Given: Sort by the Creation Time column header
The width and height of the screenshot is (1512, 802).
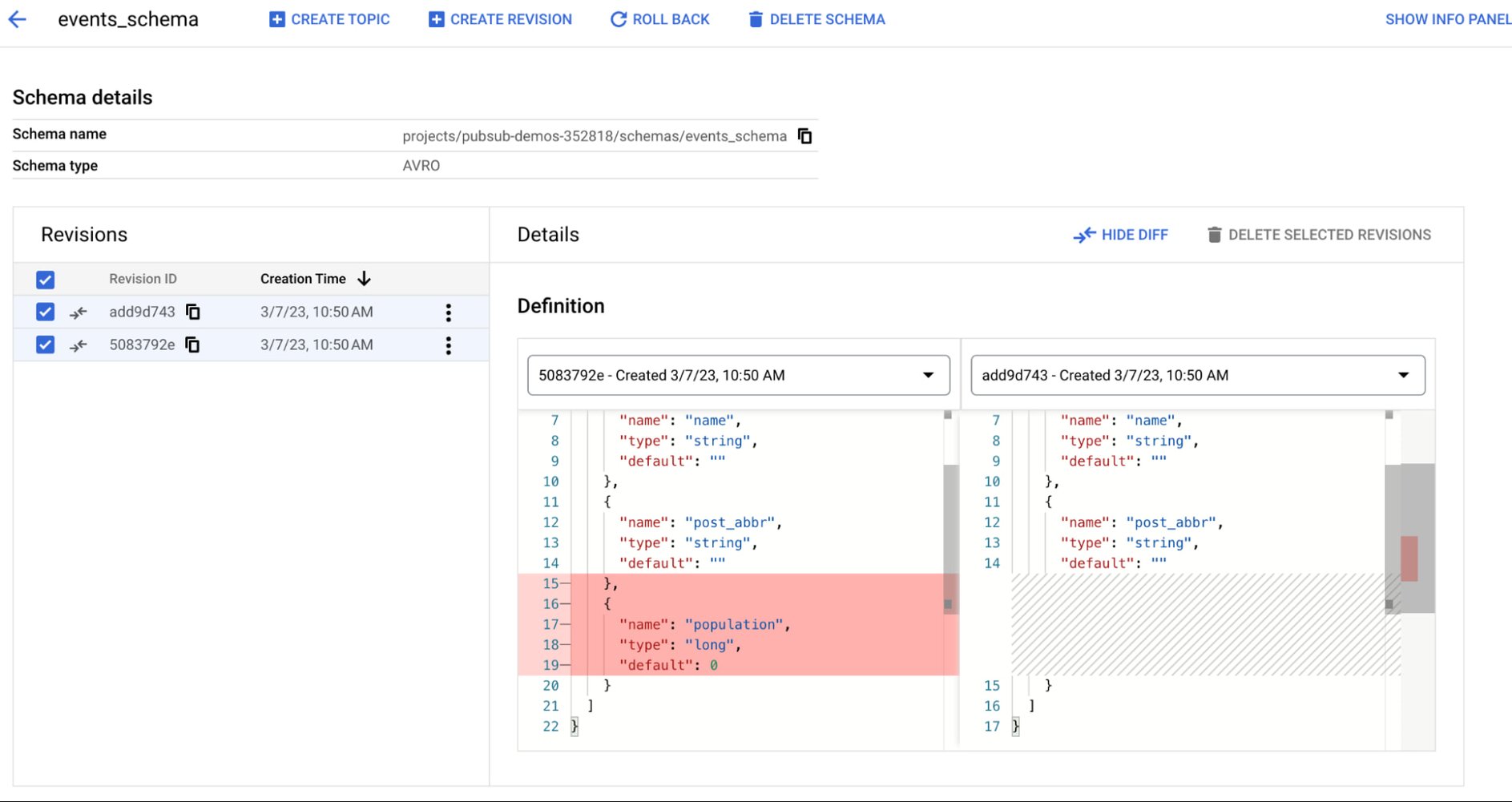Looking at the screenshot, I should point(303,279).
